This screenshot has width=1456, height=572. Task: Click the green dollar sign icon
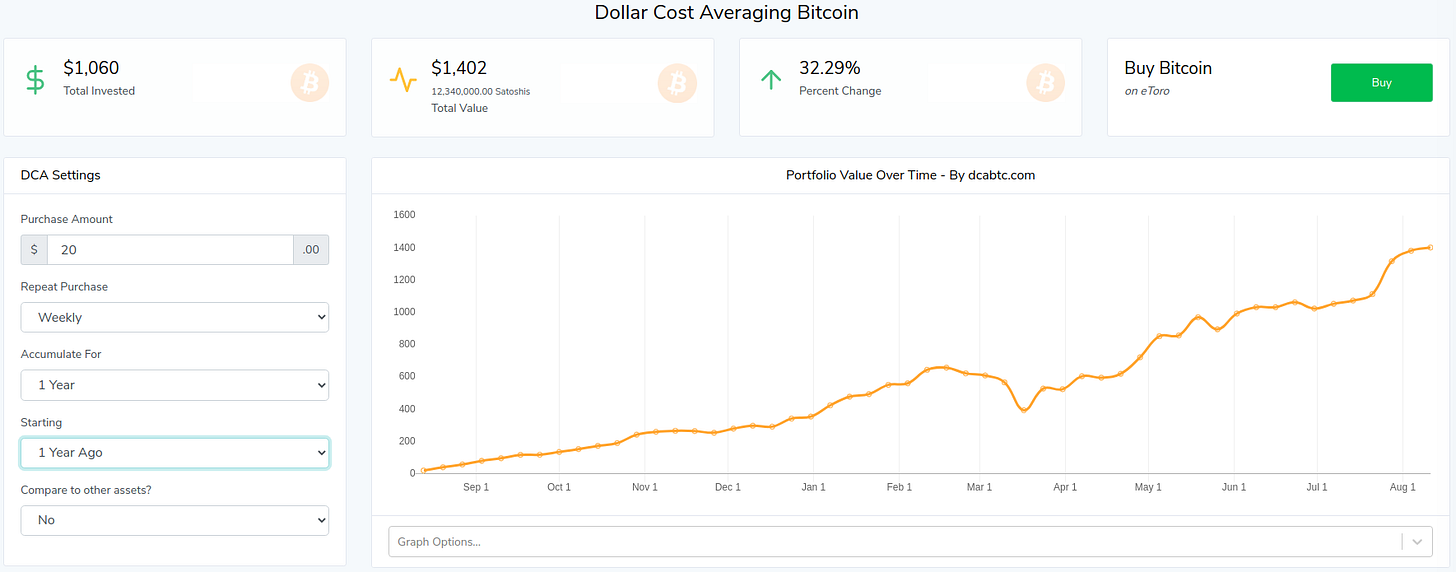click(35, 80)
